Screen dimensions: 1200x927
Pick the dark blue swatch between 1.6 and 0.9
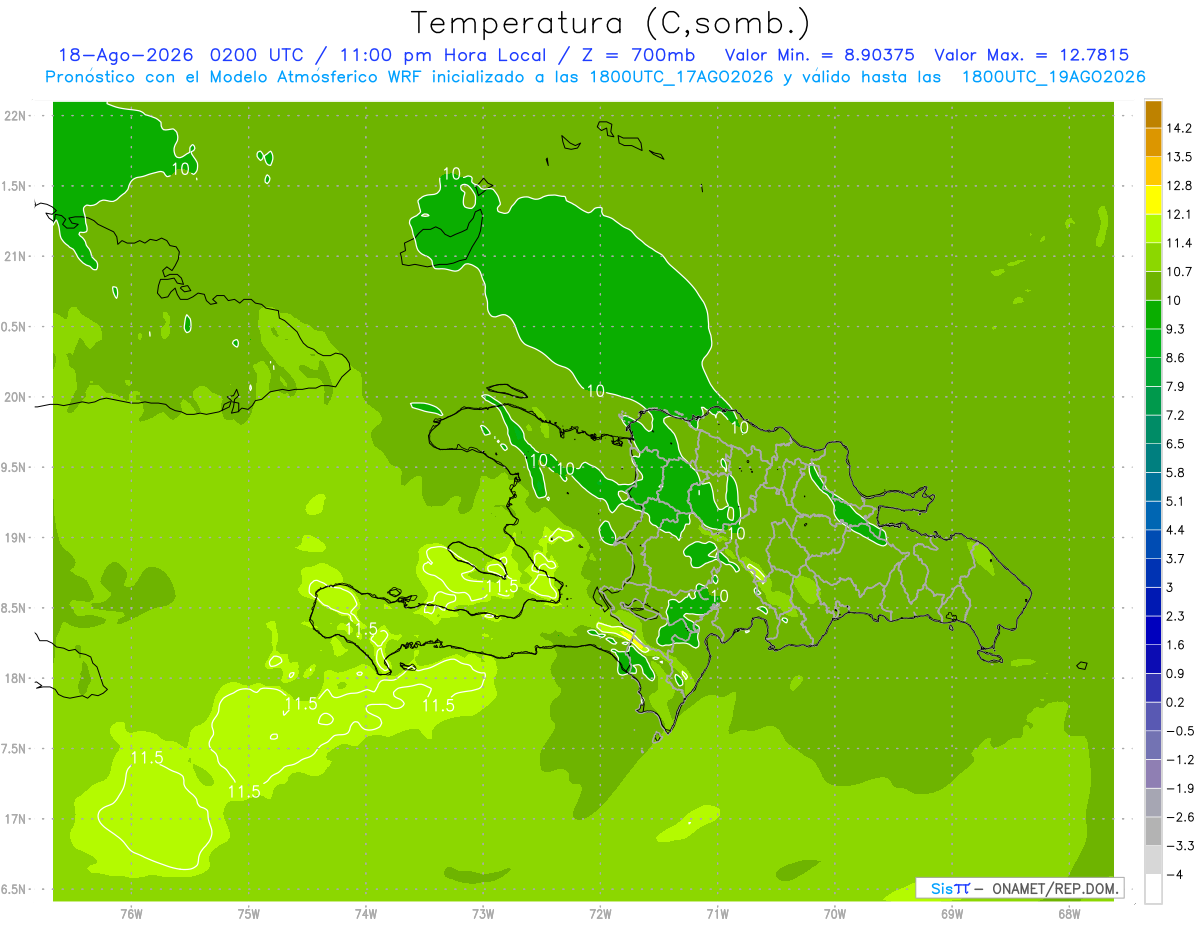1153,659
